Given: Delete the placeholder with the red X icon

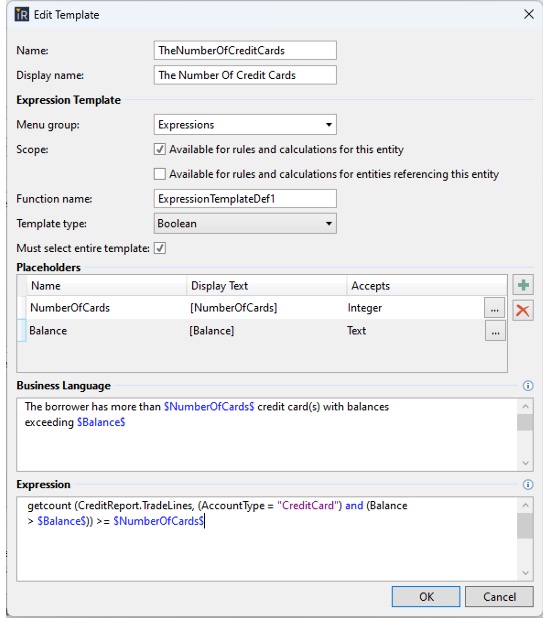Looking at the screenshot, I should pos(523,310).
